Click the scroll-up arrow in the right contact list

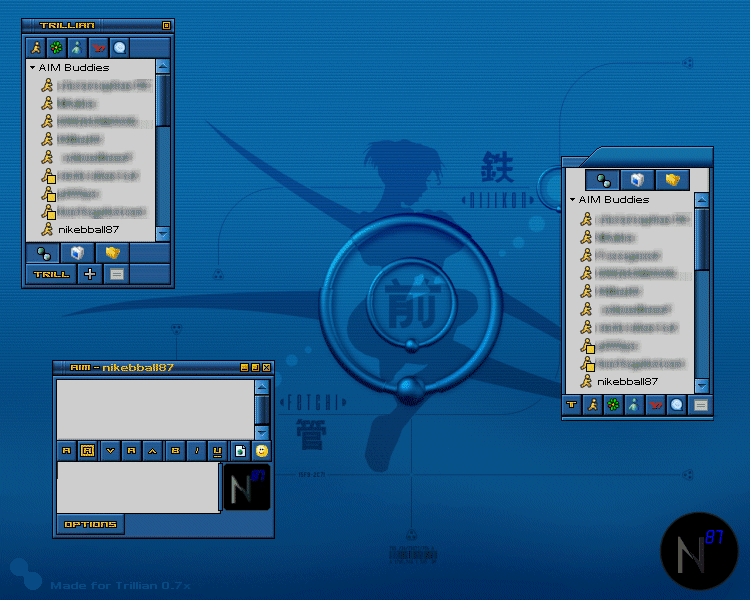pos(702,200)
